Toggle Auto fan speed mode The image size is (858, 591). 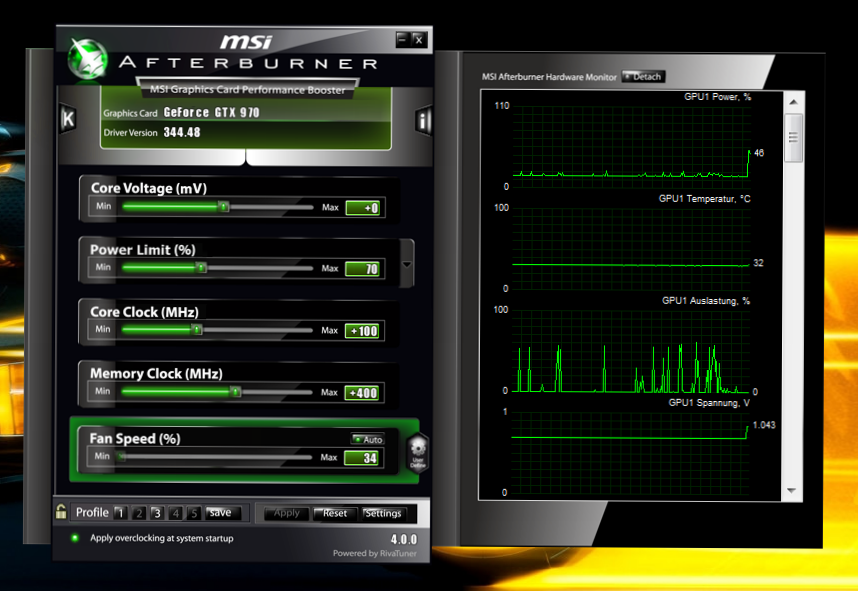[x=368, y=439]
